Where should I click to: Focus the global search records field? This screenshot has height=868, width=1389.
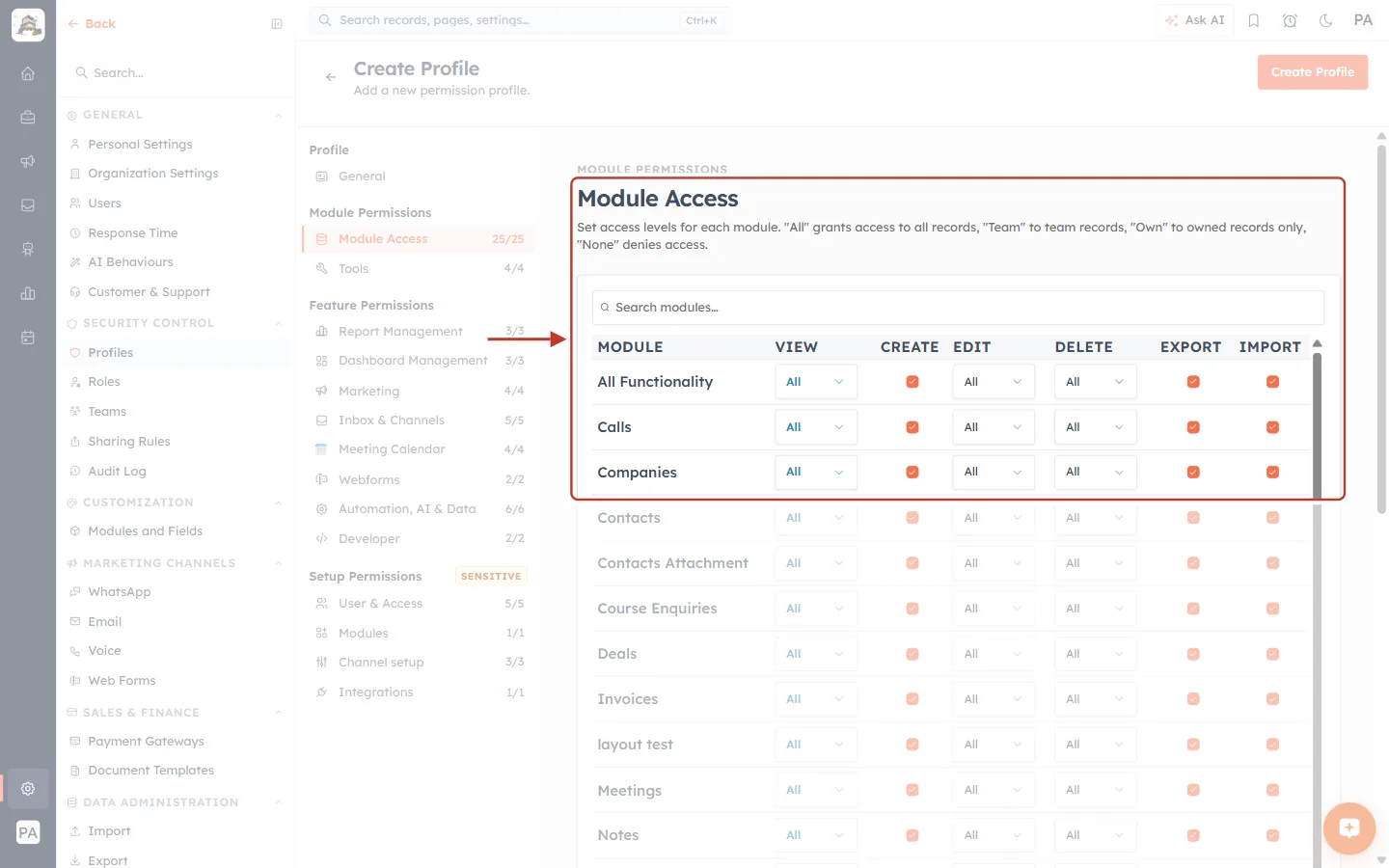[x=521, y=20]
